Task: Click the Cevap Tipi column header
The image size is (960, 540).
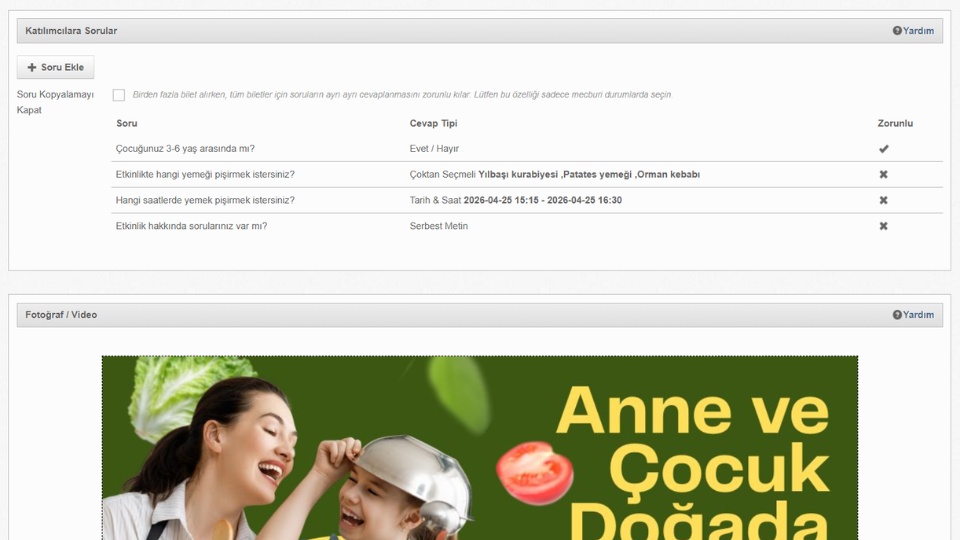Action: tap(433, 124)
